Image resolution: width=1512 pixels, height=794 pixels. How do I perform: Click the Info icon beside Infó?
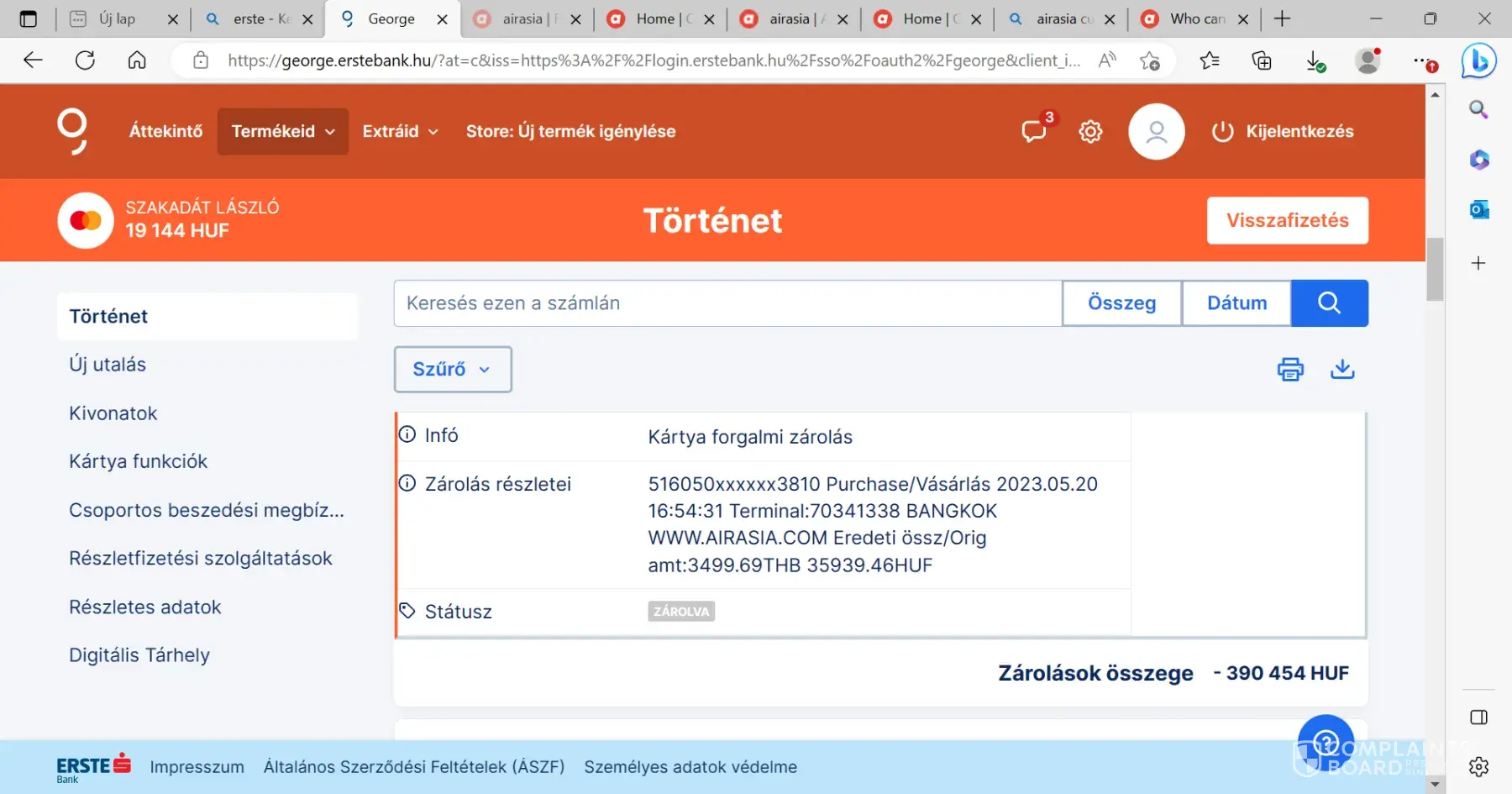(407, 434)
